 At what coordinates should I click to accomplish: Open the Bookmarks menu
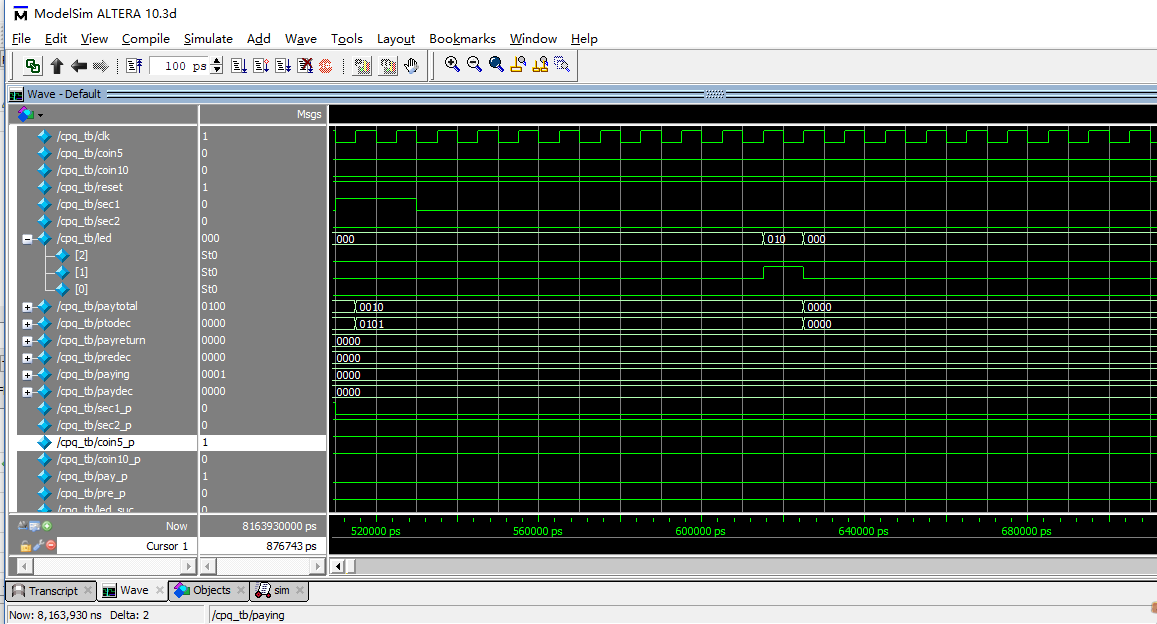coord(462,39)
